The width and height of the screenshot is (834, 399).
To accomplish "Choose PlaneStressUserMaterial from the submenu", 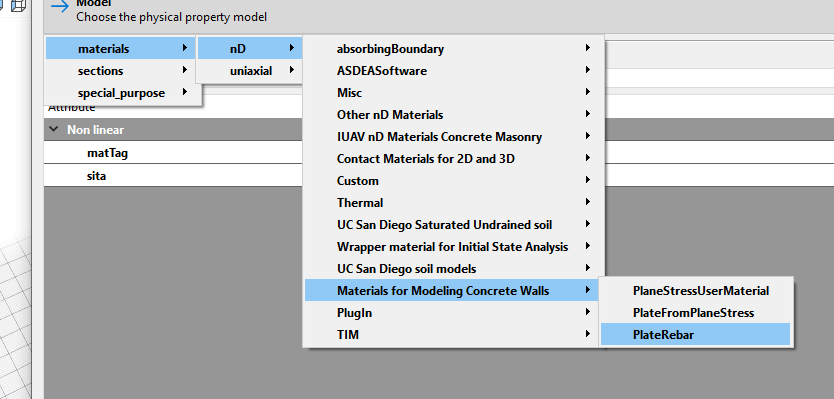I will pyautogui.click(x=695, y=291).
